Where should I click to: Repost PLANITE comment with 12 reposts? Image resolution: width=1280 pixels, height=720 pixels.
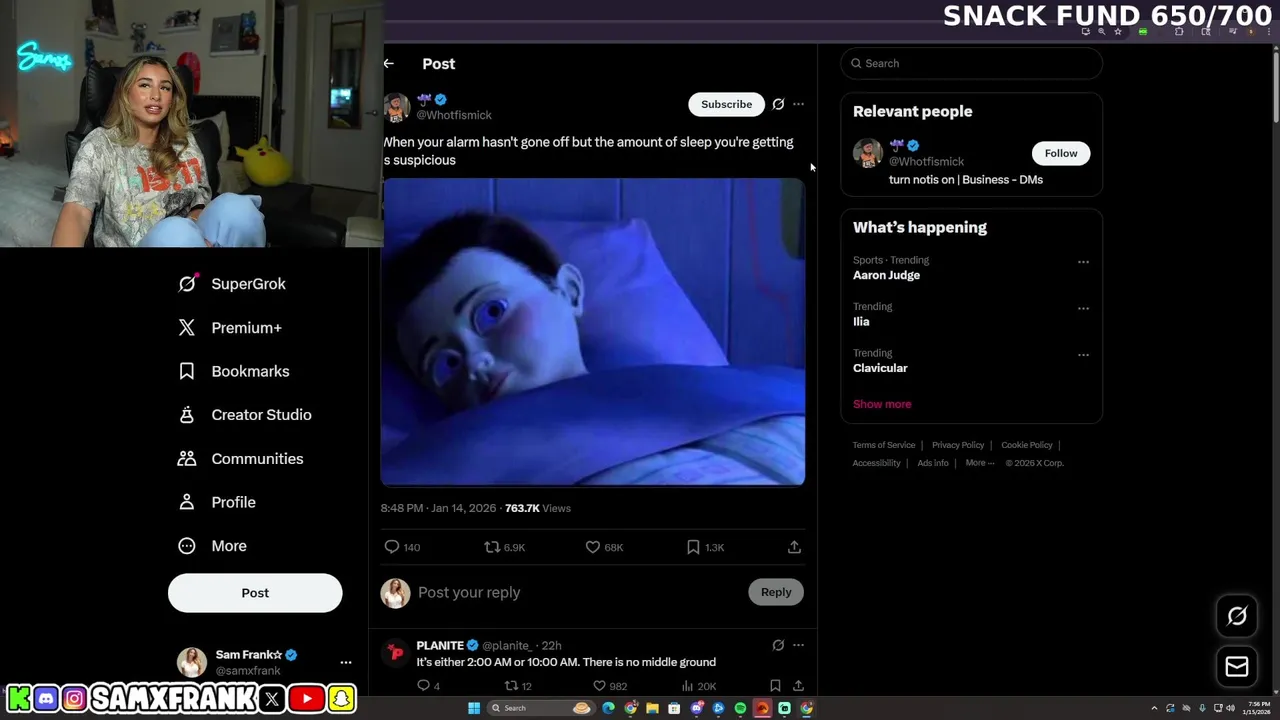(x=518, y=686)
